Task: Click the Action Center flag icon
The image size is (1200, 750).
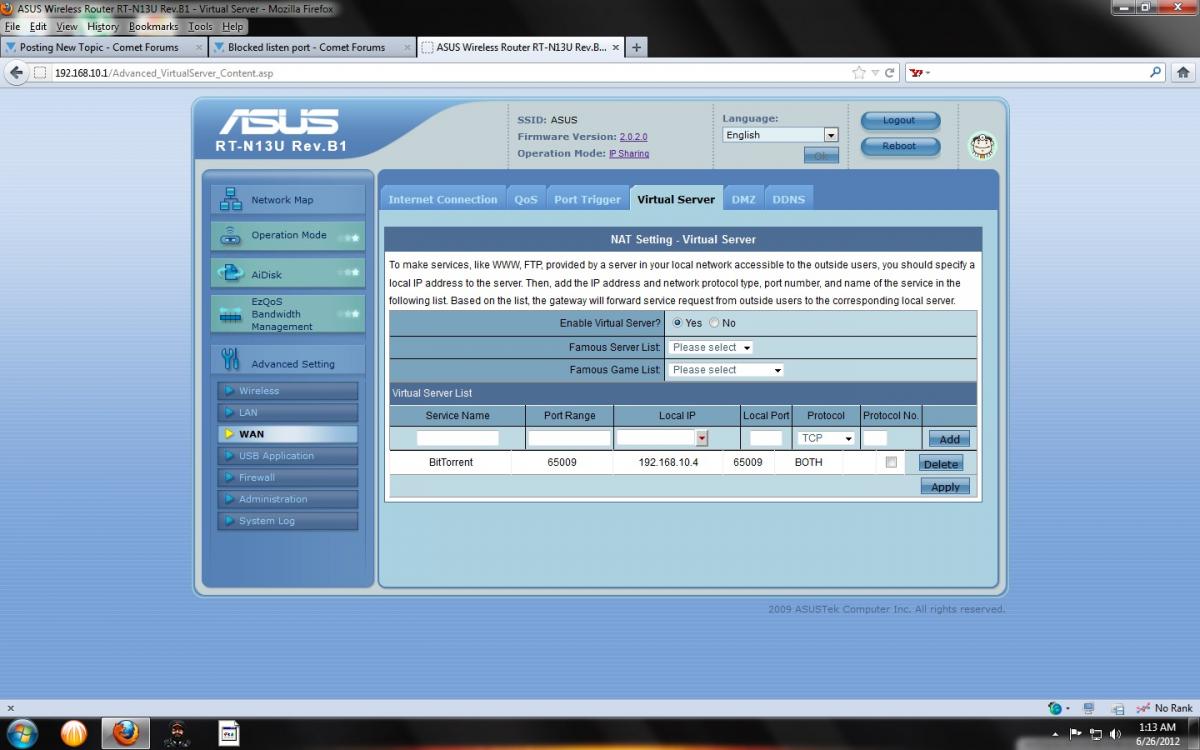Action: (1076, 734)
